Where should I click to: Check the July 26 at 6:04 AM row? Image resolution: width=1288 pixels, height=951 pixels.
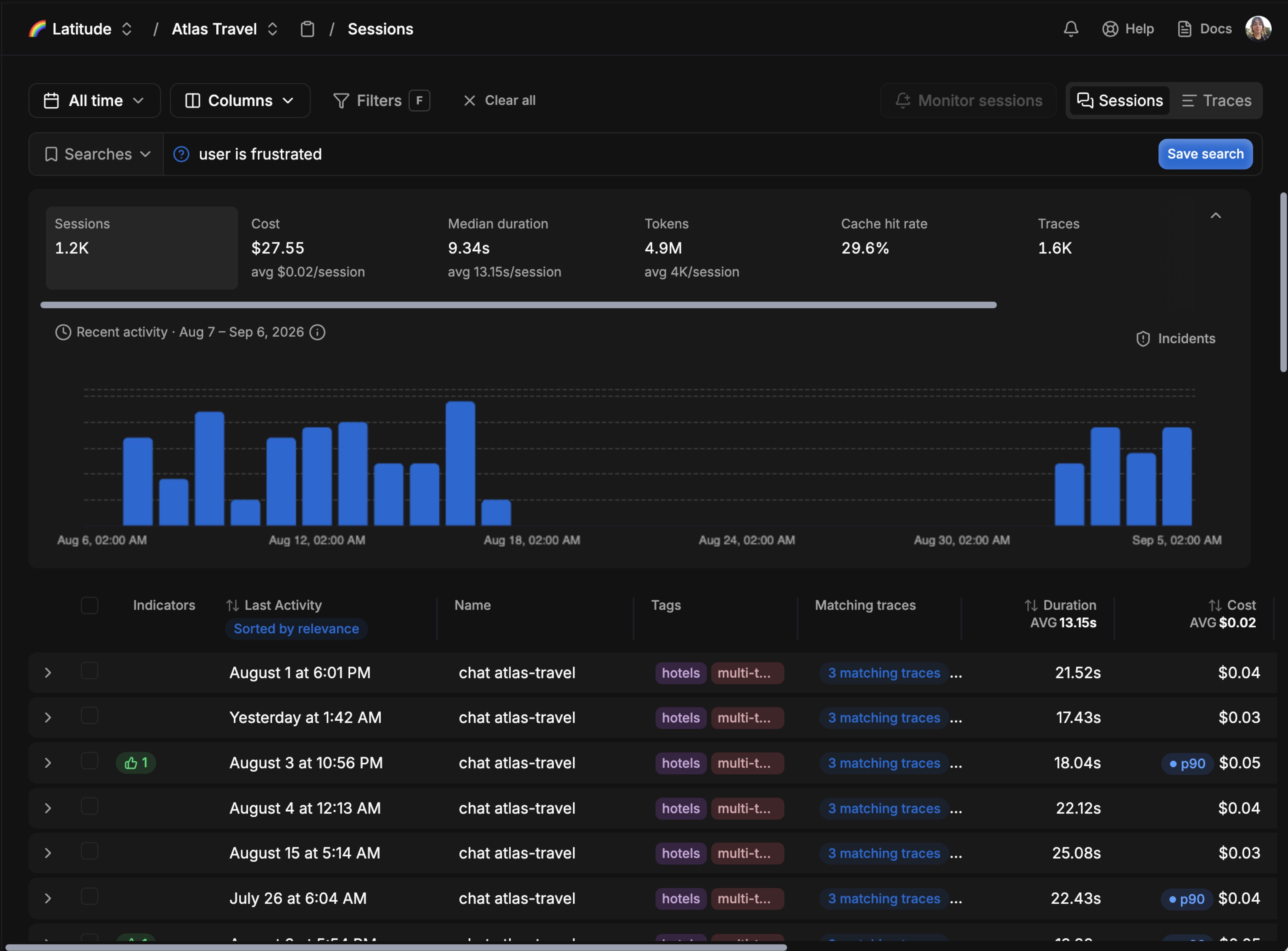89,897
